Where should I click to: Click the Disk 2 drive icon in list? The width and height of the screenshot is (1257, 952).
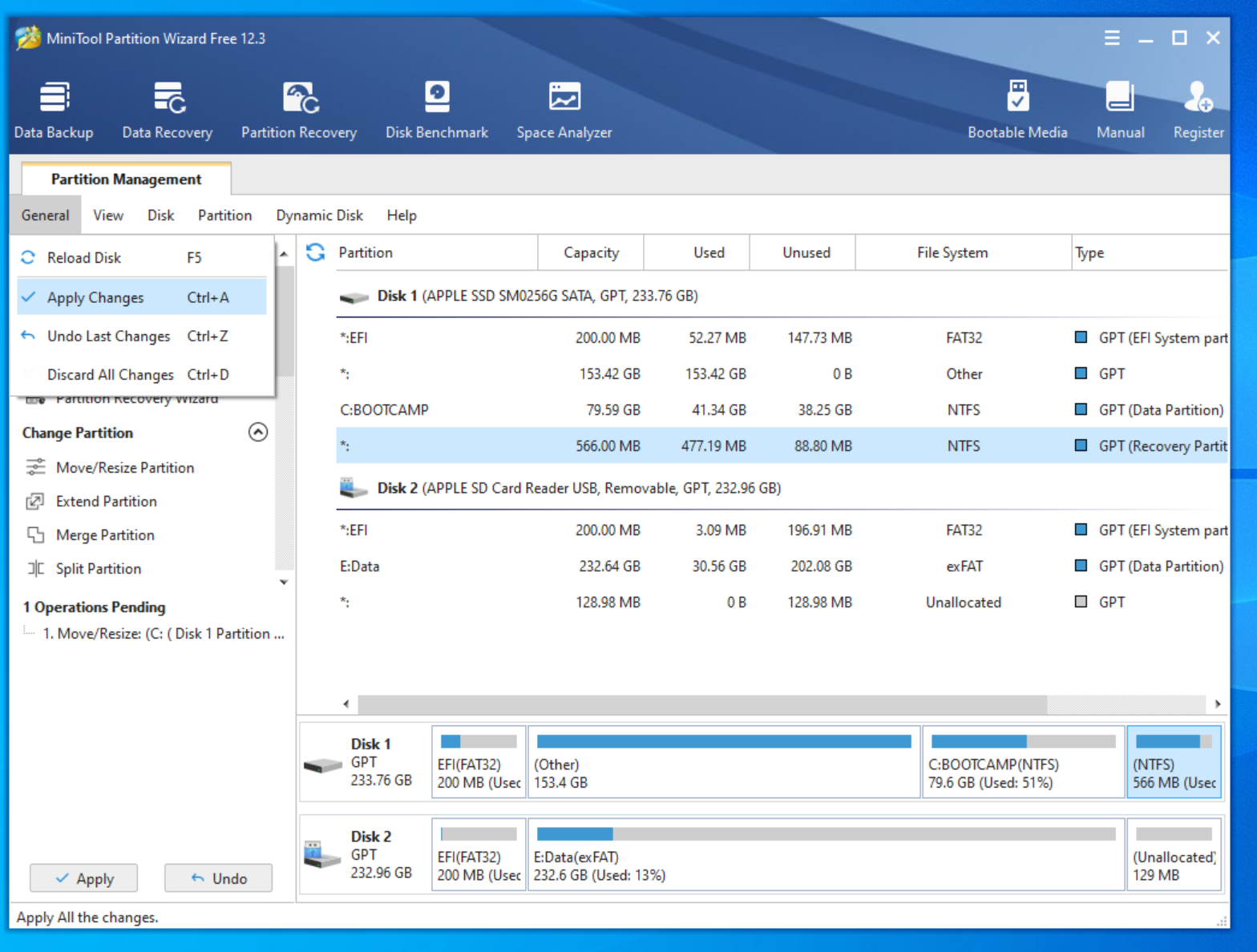[x=353, y=487]
